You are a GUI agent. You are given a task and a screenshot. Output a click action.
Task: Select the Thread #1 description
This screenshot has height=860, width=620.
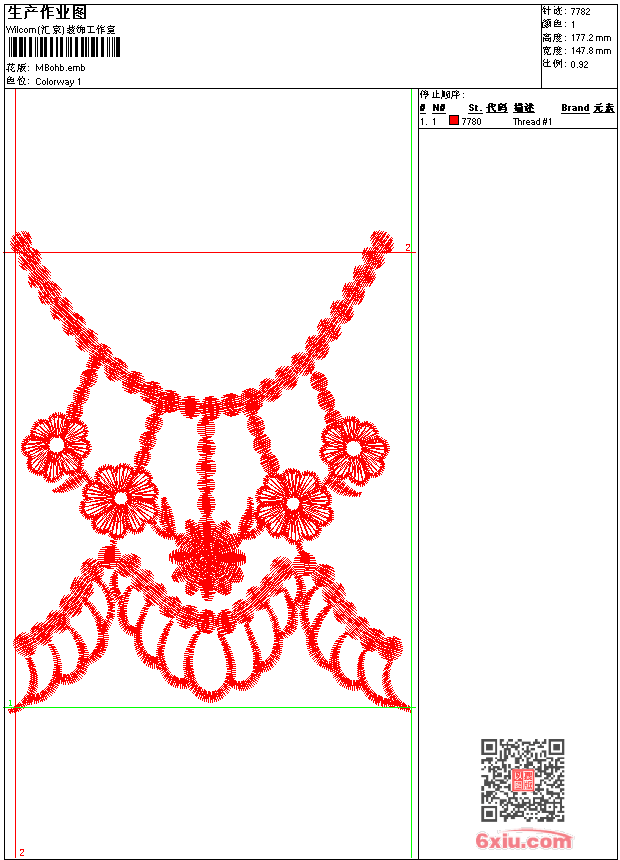532,122
